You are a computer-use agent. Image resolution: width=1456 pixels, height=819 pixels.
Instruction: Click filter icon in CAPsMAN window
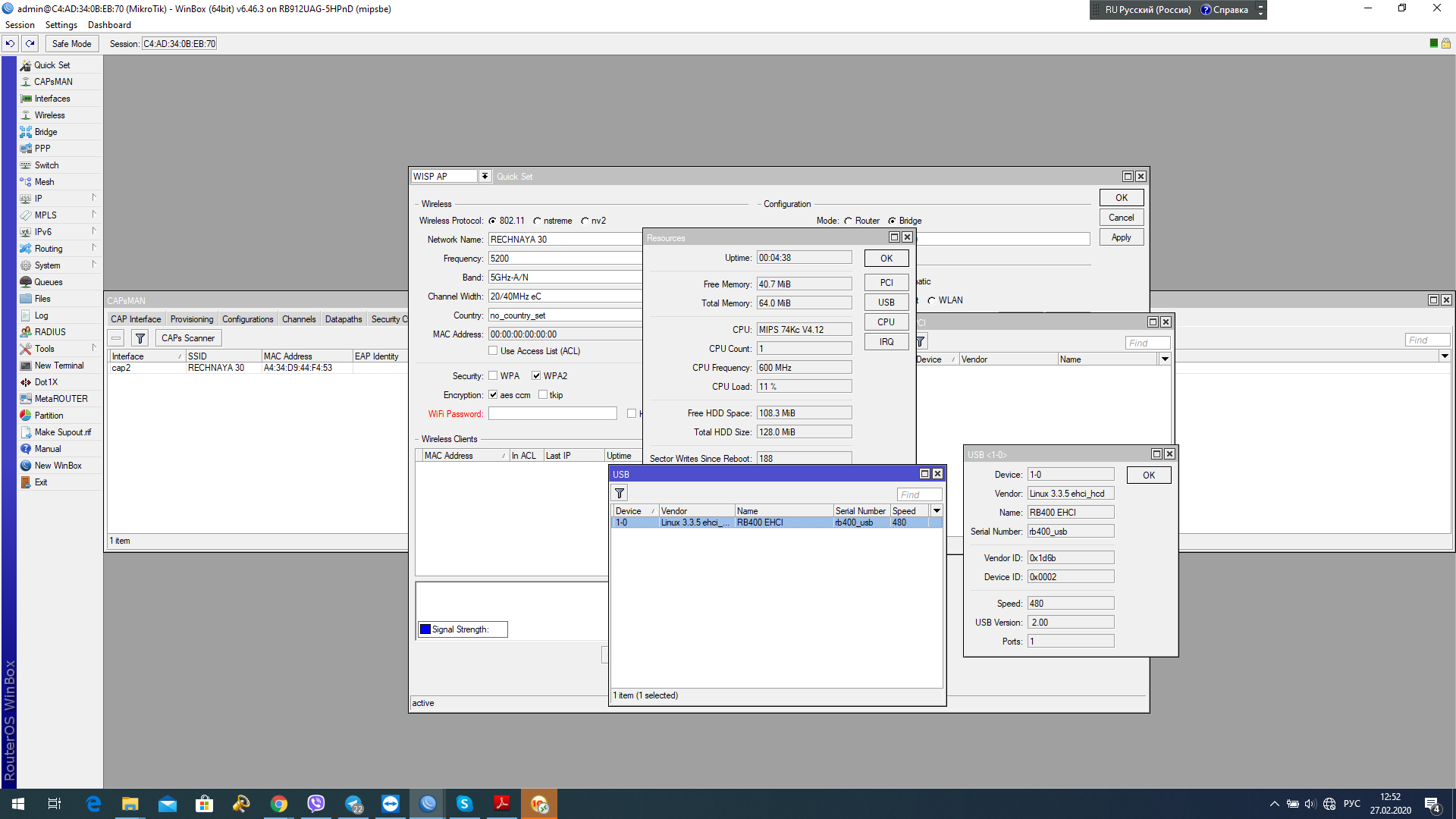coord(140,338)
